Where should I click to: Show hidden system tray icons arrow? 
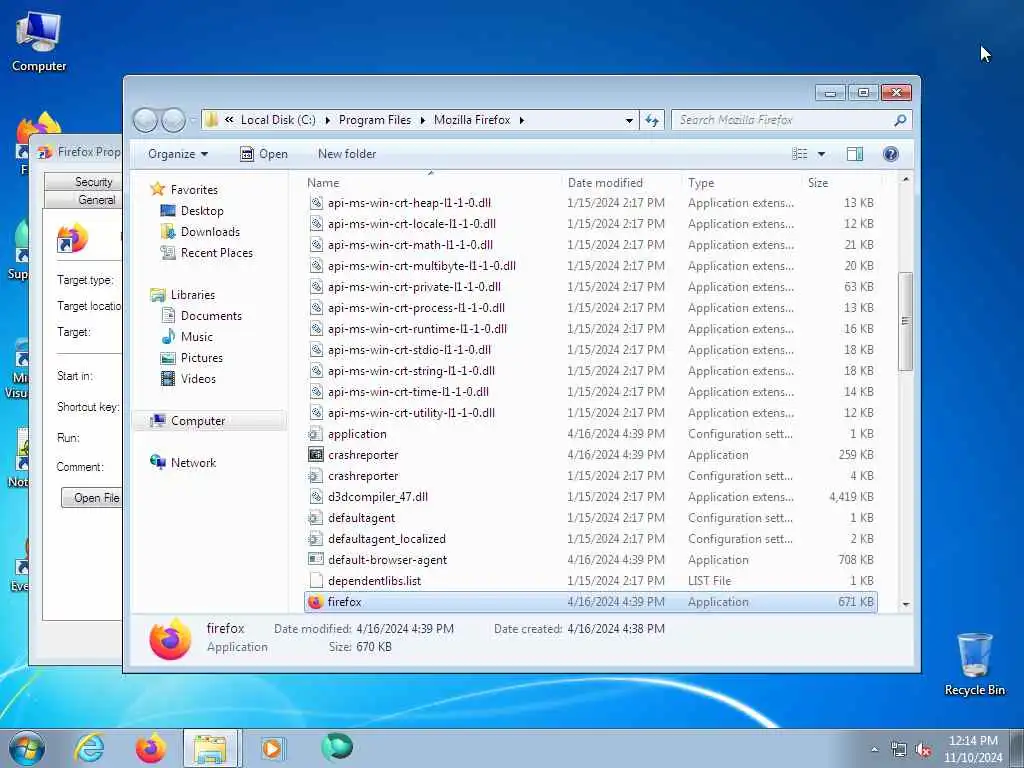click(874, 750)
